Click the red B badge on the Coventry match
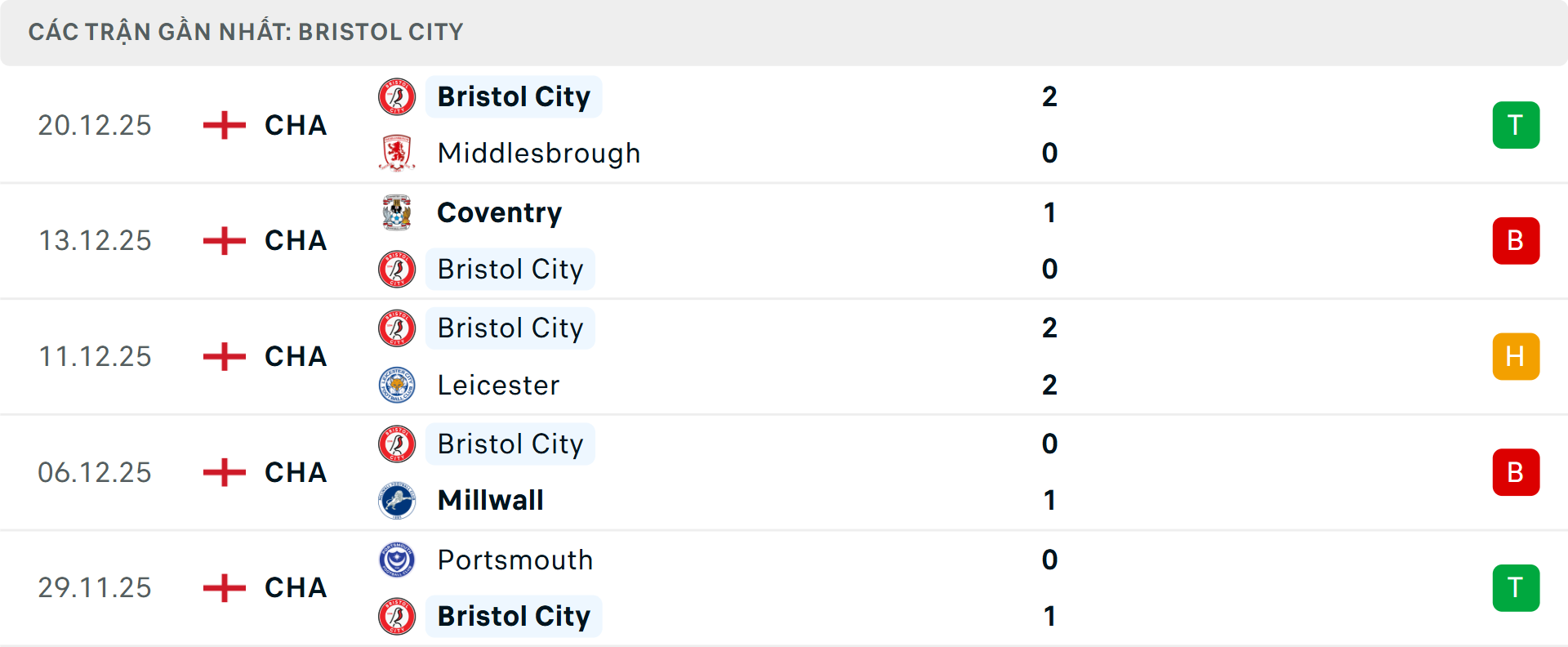 (1516, 241)
